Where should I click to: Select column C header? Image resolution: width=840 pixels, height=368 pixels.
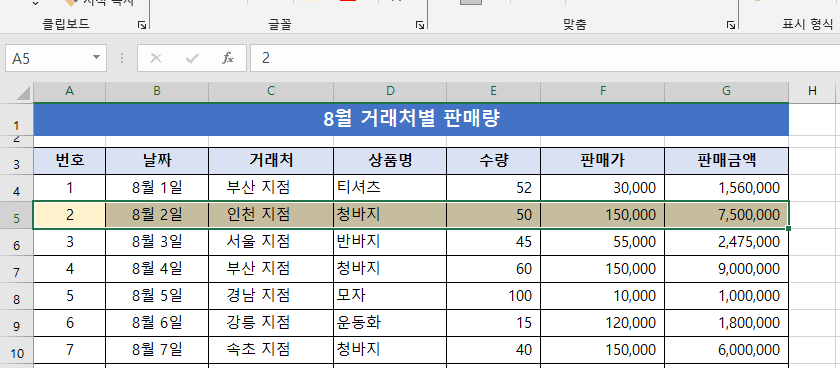pos(271,92)
